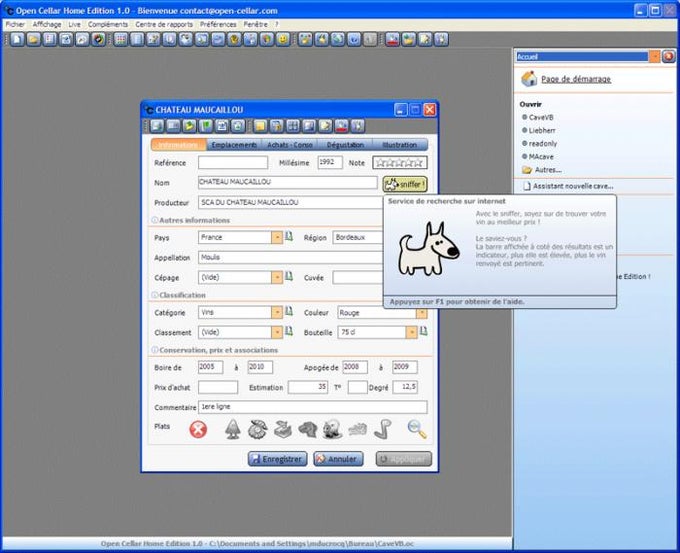
Task: Click the house icon for start page
Action: (529, 79)
